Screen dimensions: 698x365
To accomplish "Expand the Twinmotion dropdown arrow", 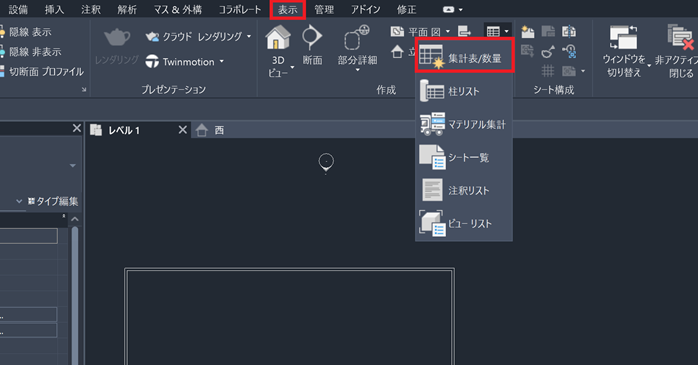I will click(221, 61).
